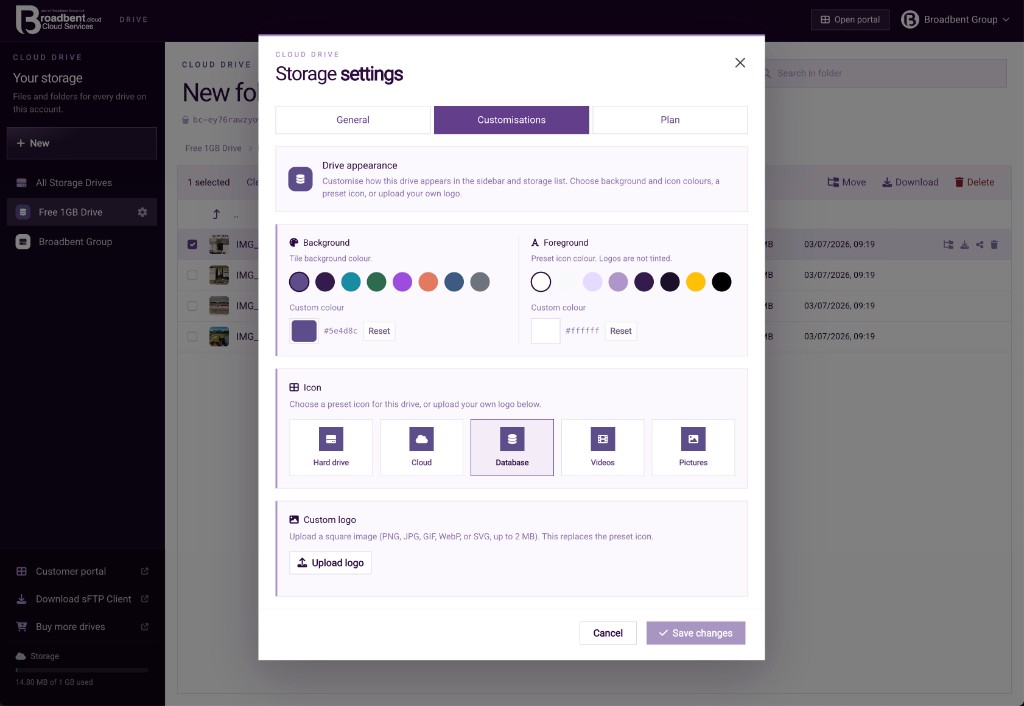Open the Free 1GB Drive settings gear
The width and height of the screenshot is (1024, 706).
[142, 212]
